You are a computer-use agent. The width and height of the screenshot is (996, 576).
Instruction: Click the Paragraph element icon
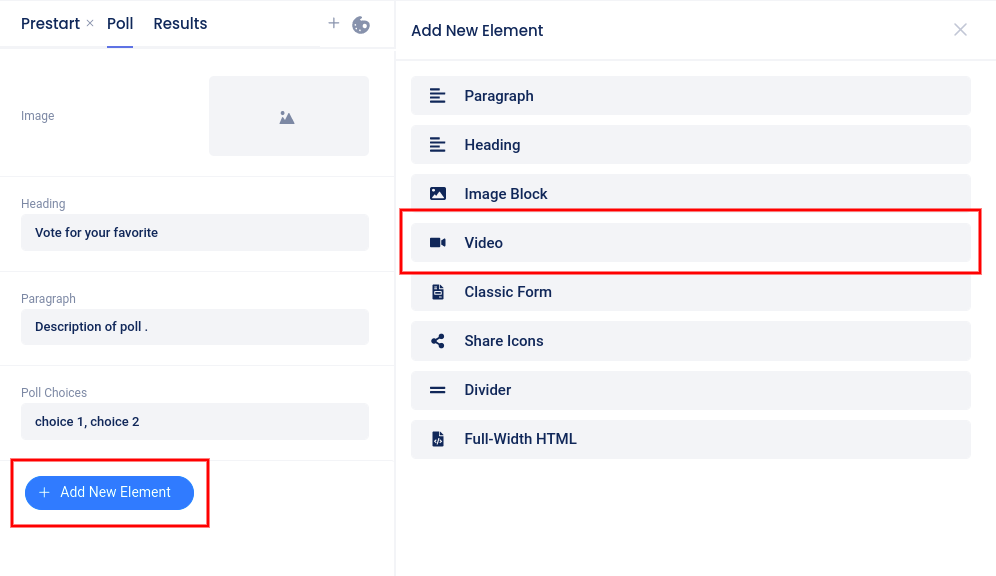(437, 96)
